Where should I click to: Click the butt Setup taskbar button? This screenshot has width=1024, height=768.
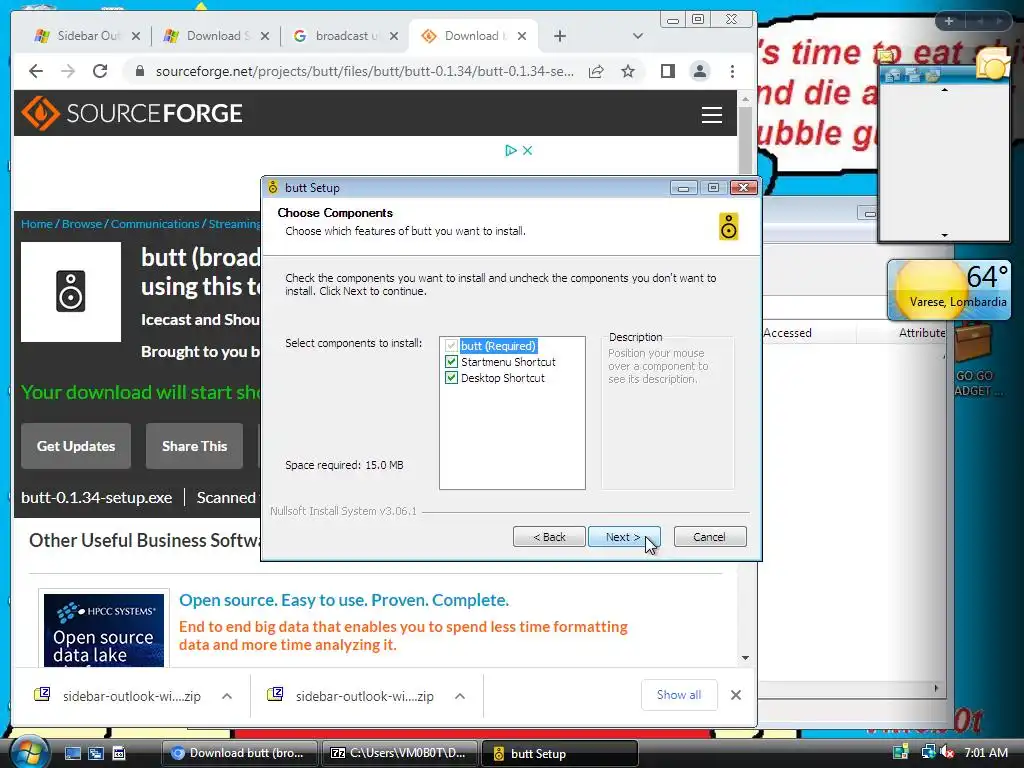click(560, 753)
